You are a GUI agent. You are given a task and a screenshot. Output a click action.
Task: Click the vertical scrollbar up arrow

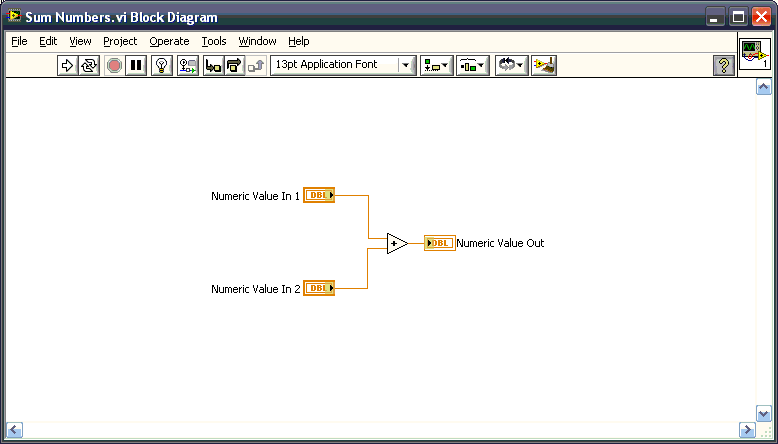tap(764, 87)
